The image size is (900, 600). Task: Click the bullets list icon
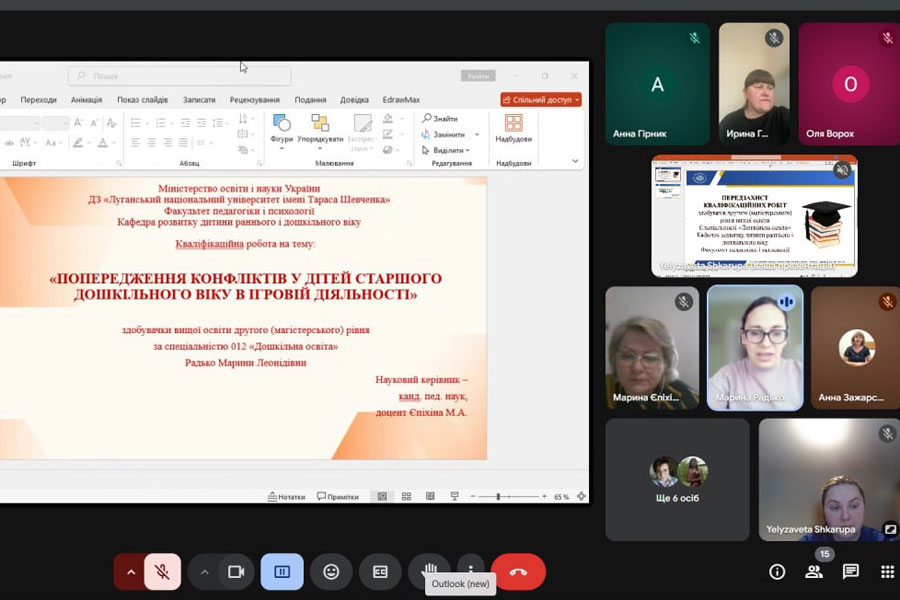[135, 122]
